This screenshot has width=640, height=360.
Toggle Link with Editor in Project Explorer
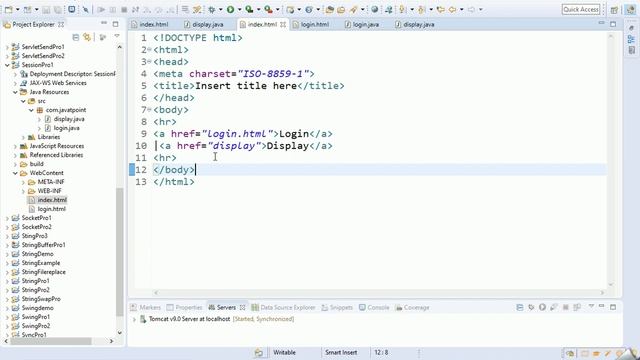click(87, 37)
